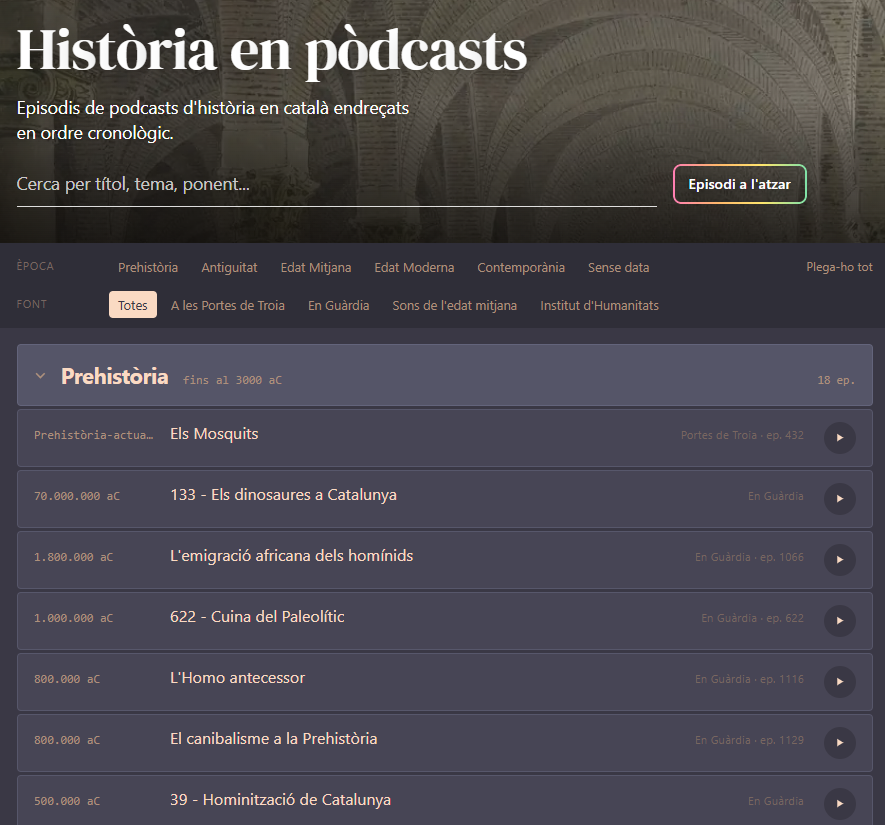This screenshot has height=825, width=885.
Task: Filter by Edat Moderna epoch
Action: click(x=414, y=267)
